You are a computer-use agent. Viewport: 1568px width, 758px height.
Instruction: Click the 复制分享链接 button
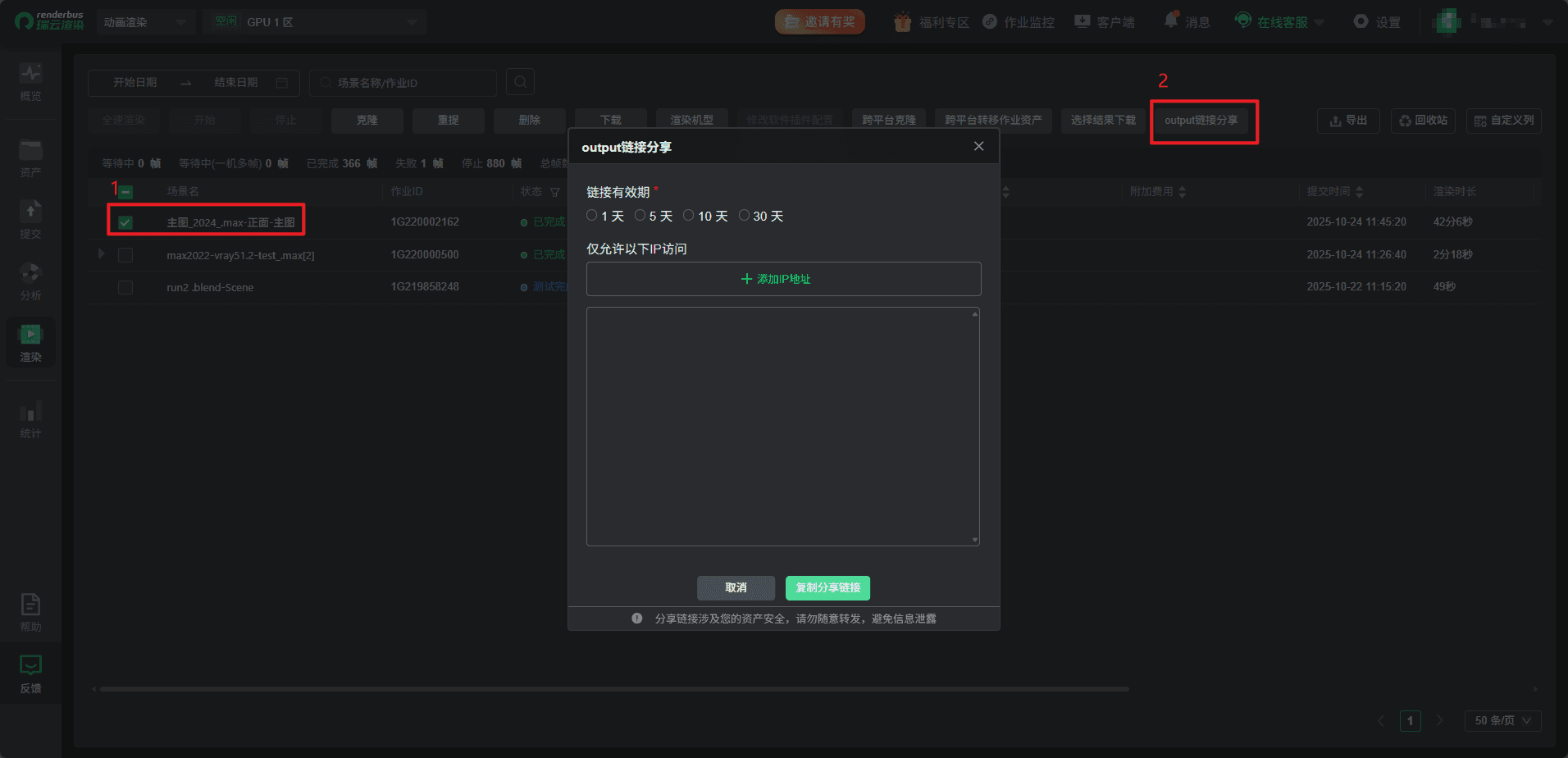[827, 588]
